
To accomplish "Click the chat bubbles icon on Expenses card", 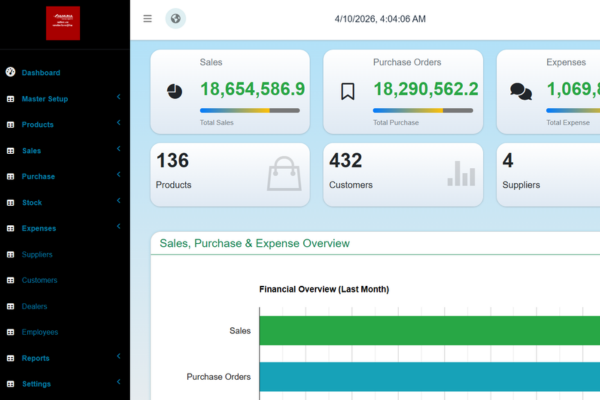I will pos(521,91).
